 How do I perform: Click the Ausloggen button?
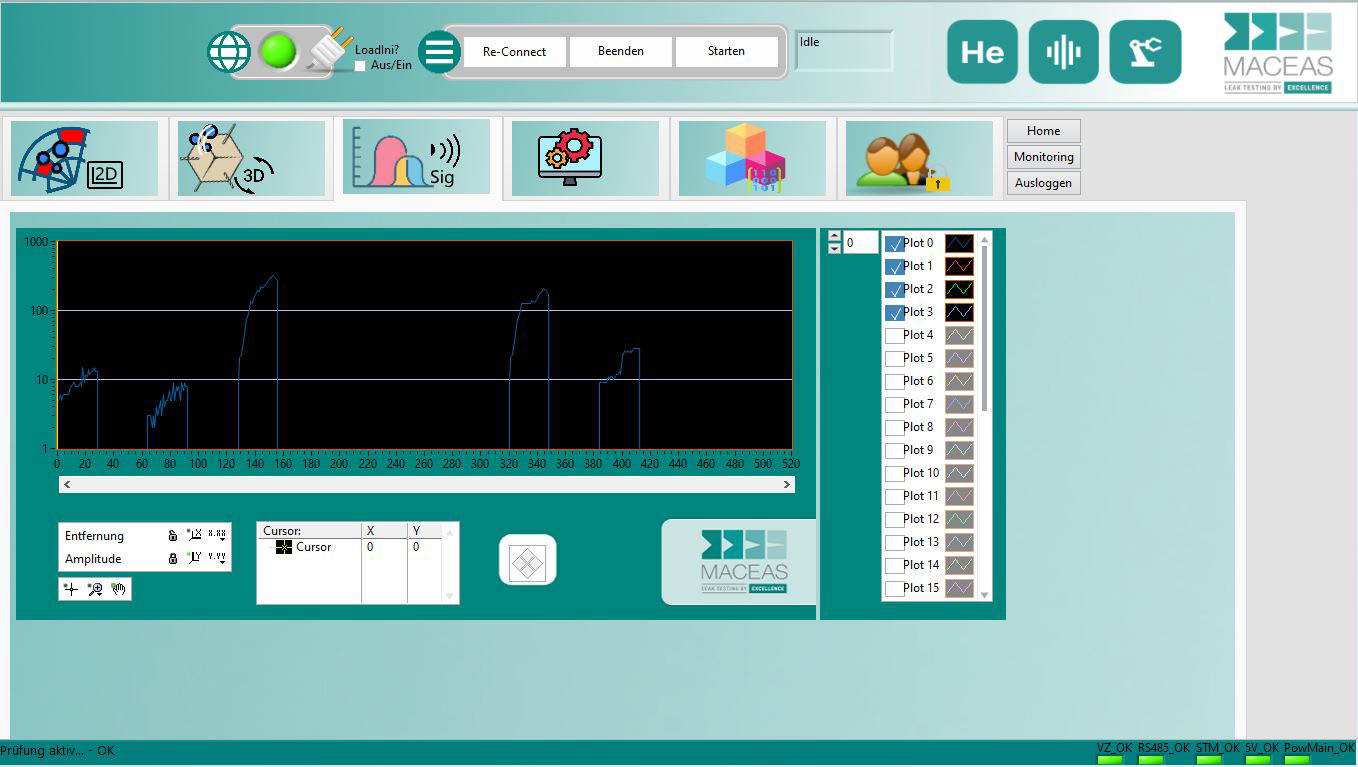click(1043, 183)
